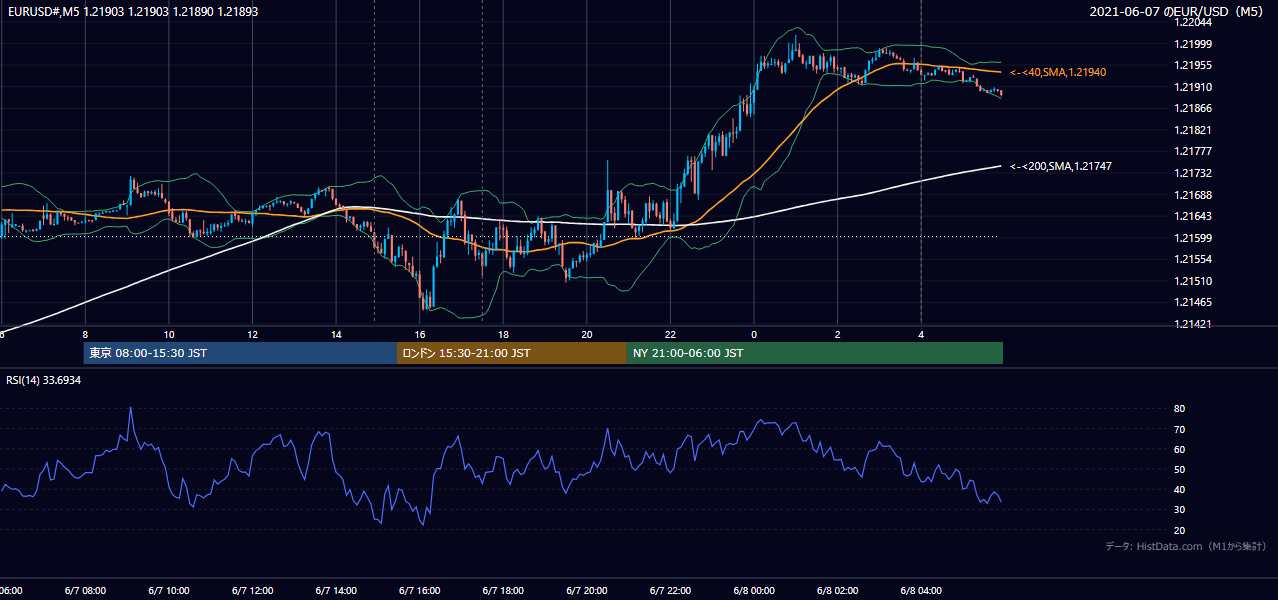Click the RSI axis value 40
The image size is (1278, 600).
1180,489
